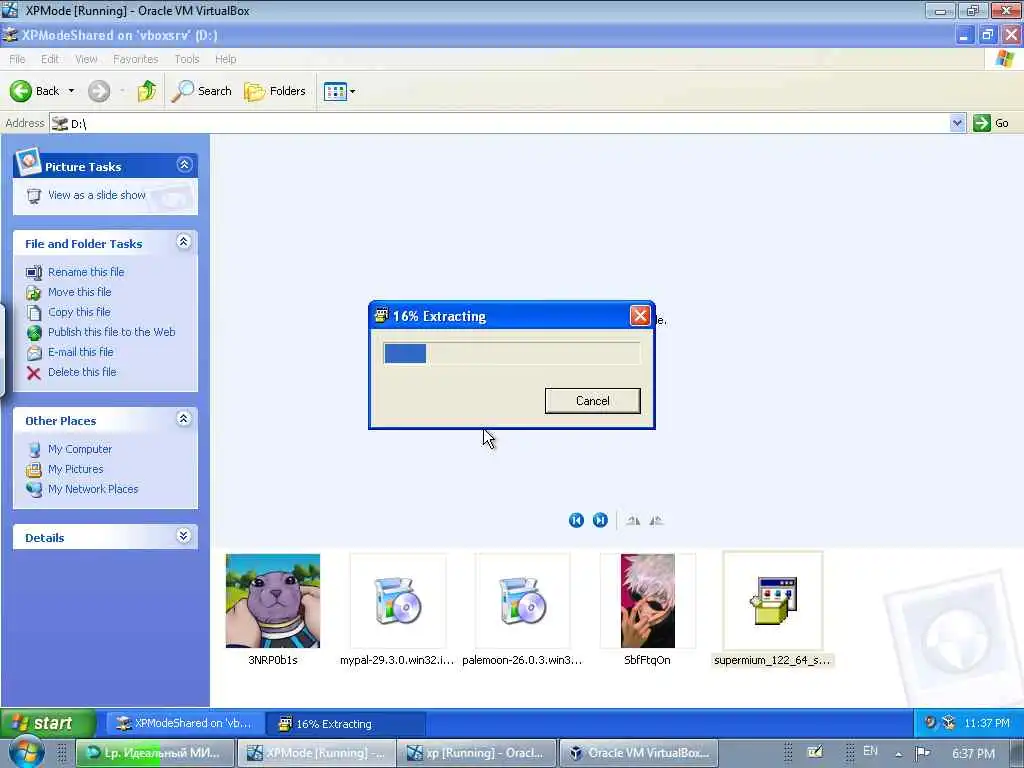This screenshot has height=768, width=1024.
Task: Click the Rename this file icon
Action: coord(34,272)
